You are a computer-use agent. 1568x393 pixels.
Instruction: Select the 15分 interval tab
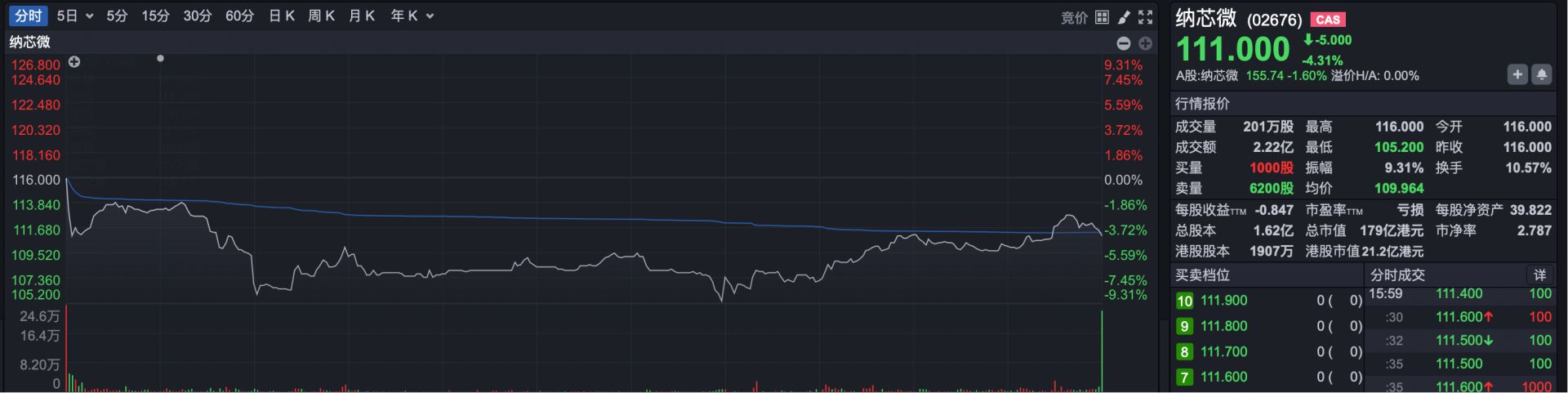pyautogui.click(x=155, y=16)
